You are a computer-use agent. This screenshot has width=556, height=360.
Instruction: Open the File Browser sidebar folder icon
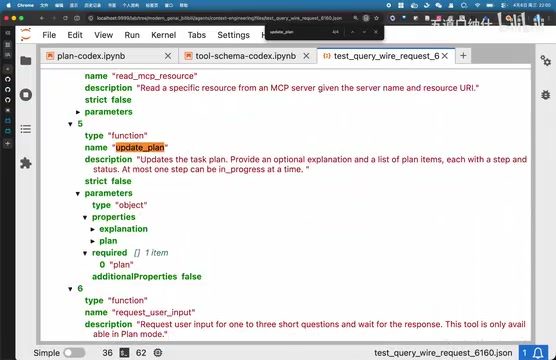pyautogui.click(x=26, y=61)
